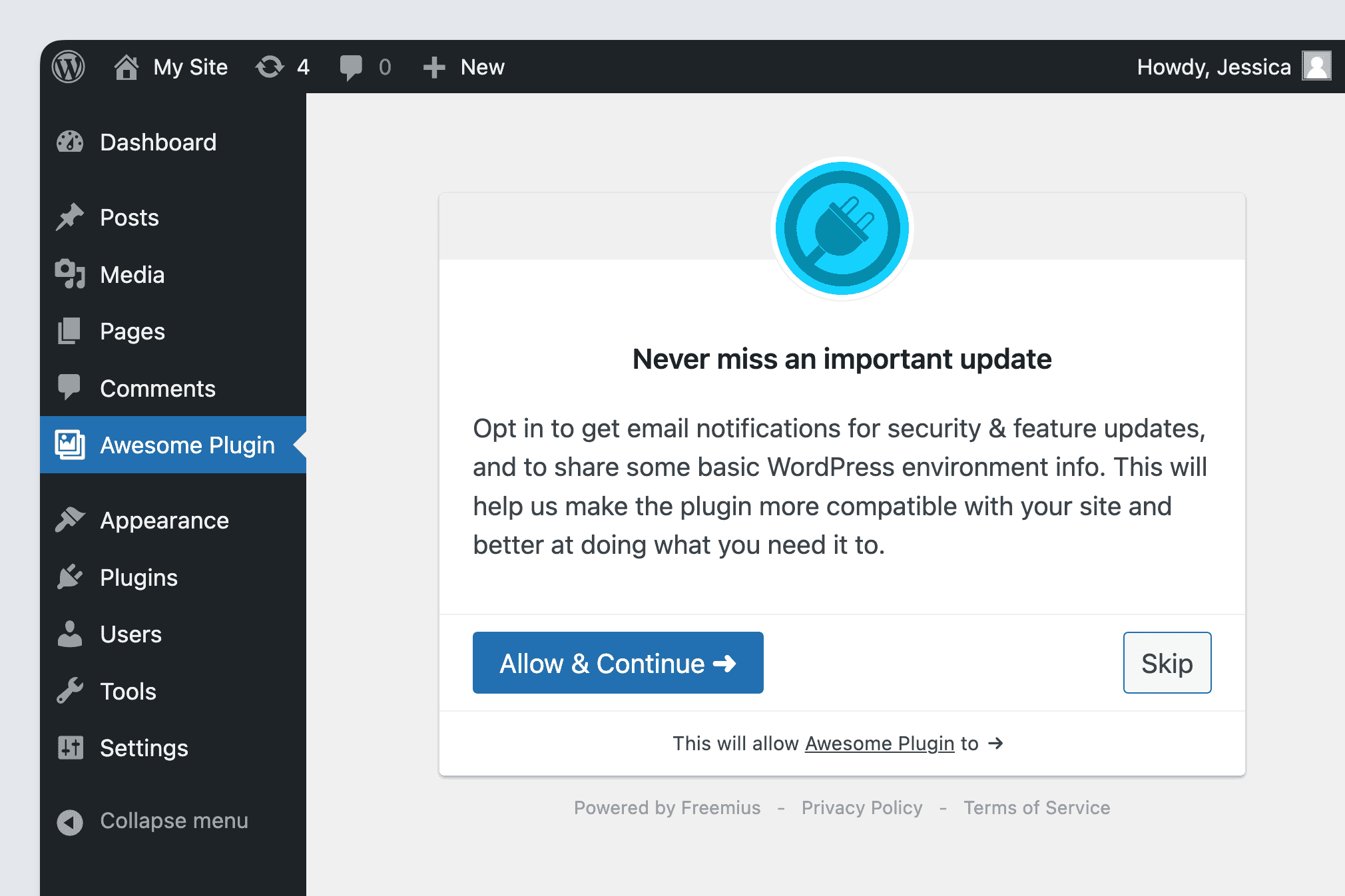Click the blue plugin plug logo
This screenshot has height=896, width=1345.
click(842, 228)
